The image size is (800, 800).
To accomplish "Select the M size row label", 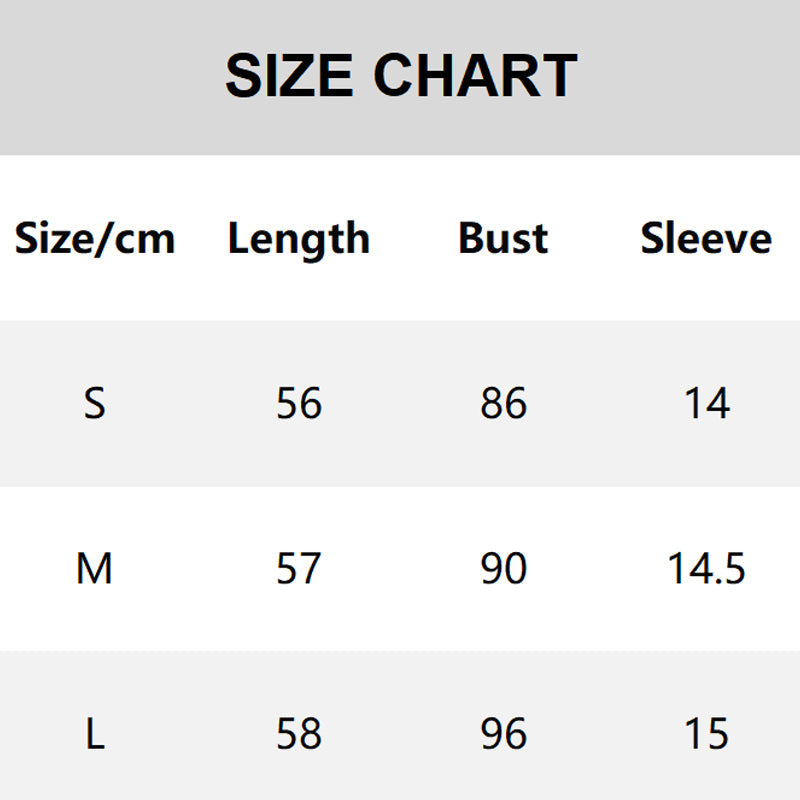I will pyautogui.click(x=94, y=569).
